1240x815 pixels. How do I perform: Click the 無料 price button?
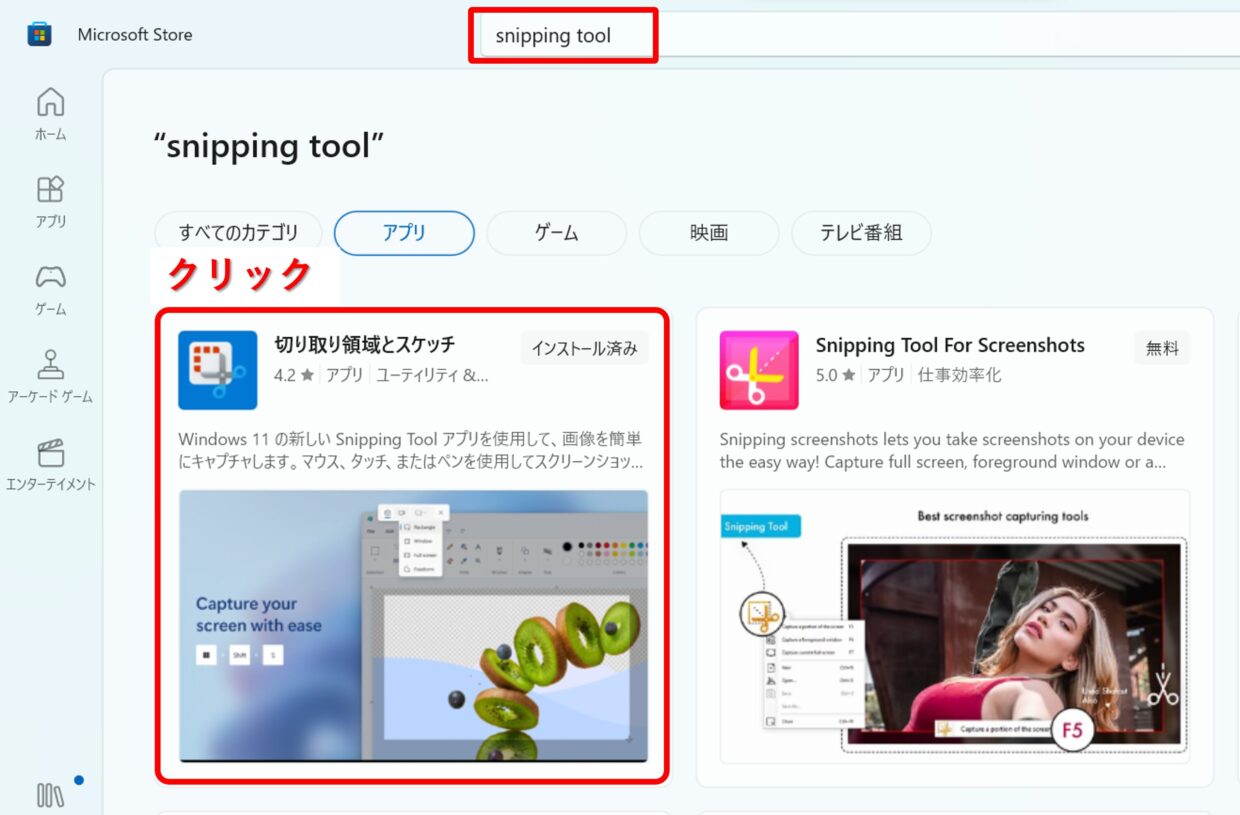coord(1162,348)
